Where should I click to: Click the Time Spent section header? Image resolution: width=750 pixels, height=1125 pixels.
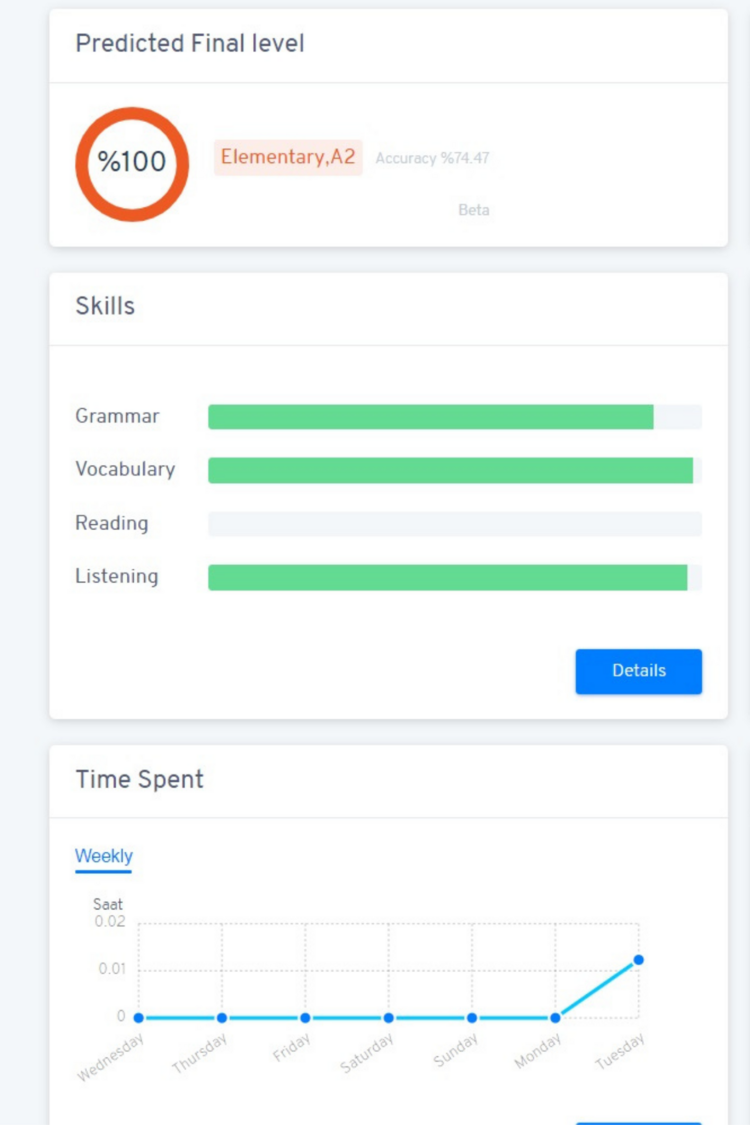(x=141, y=780)
